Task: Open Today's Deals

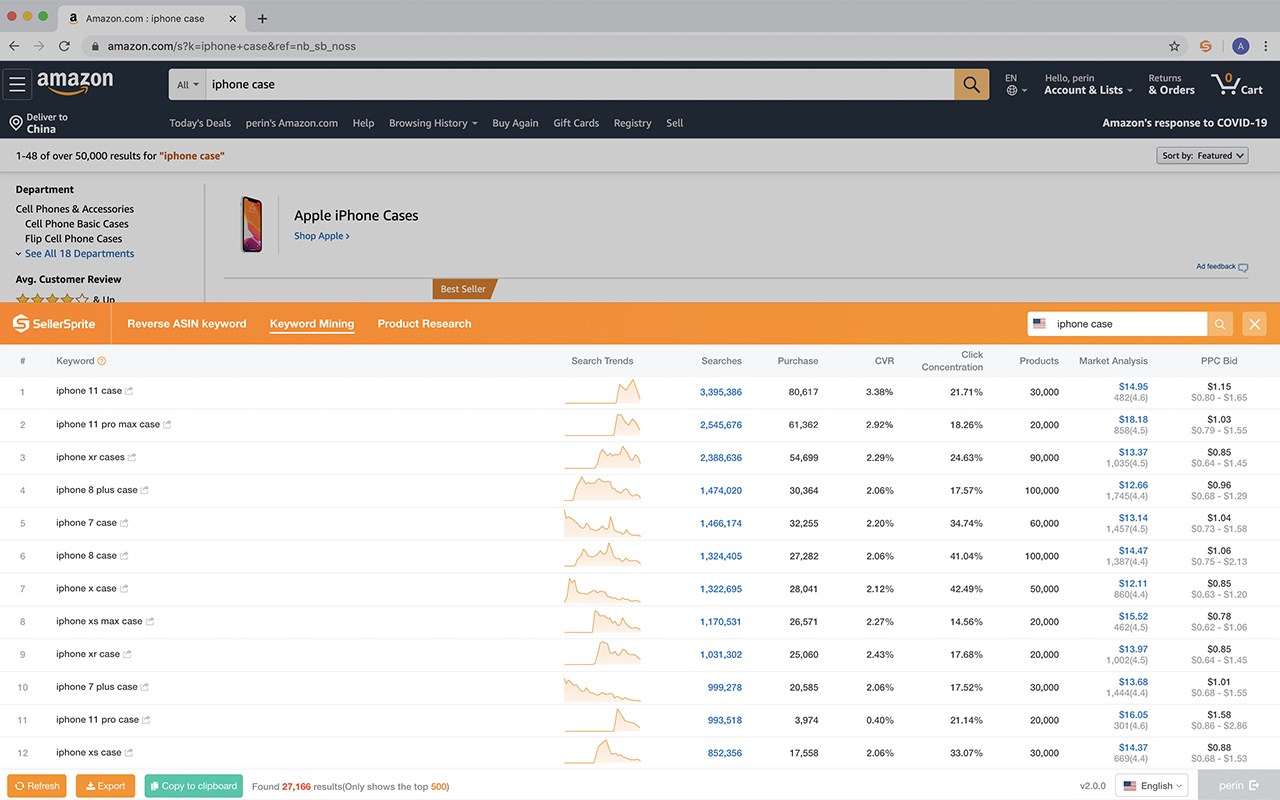Action: (x=200, y=123)
